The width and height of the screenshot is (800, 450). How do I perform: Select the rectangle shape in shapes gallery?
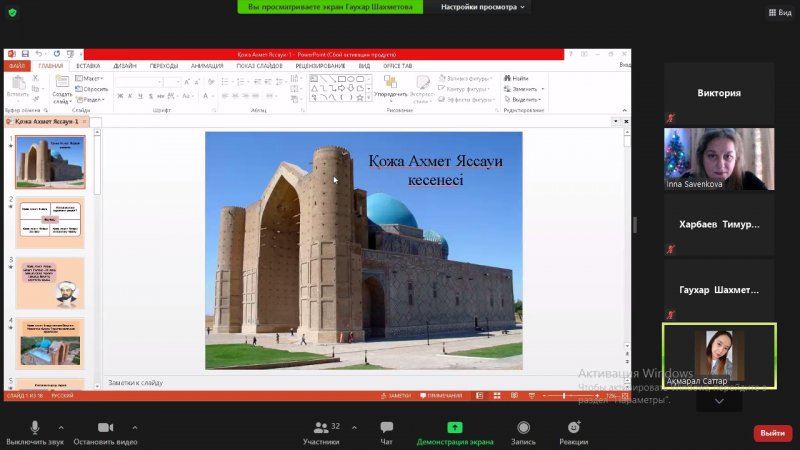tap(341, 79)
